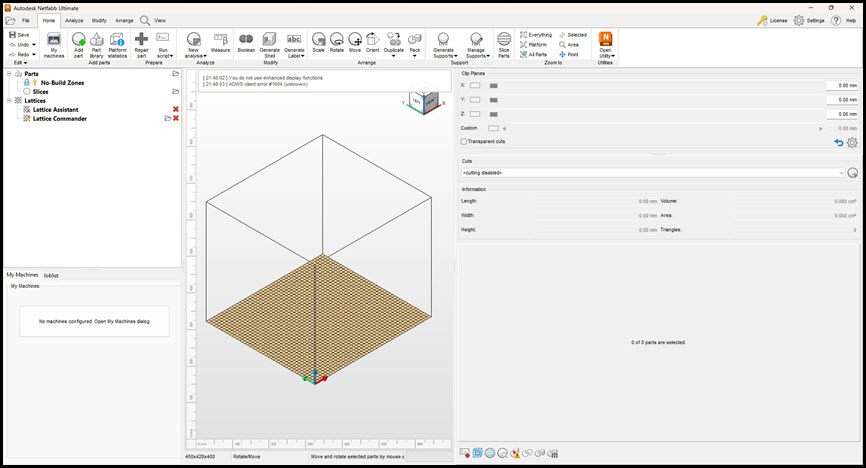Zoom to Area
Screen dimensions: 866x468
(x=569, y=45)
